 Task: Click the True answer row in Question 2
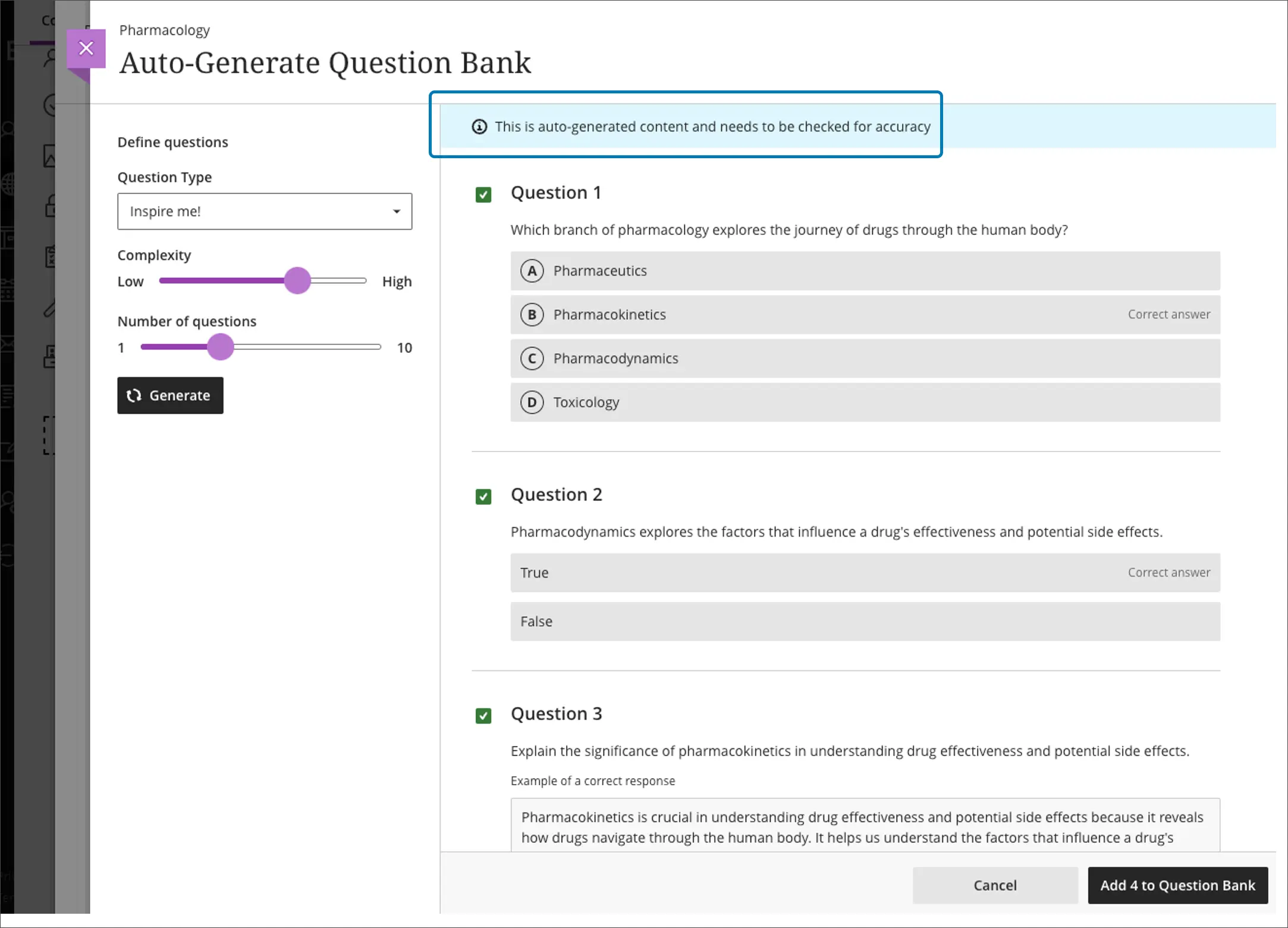click(x=865, y=573)
